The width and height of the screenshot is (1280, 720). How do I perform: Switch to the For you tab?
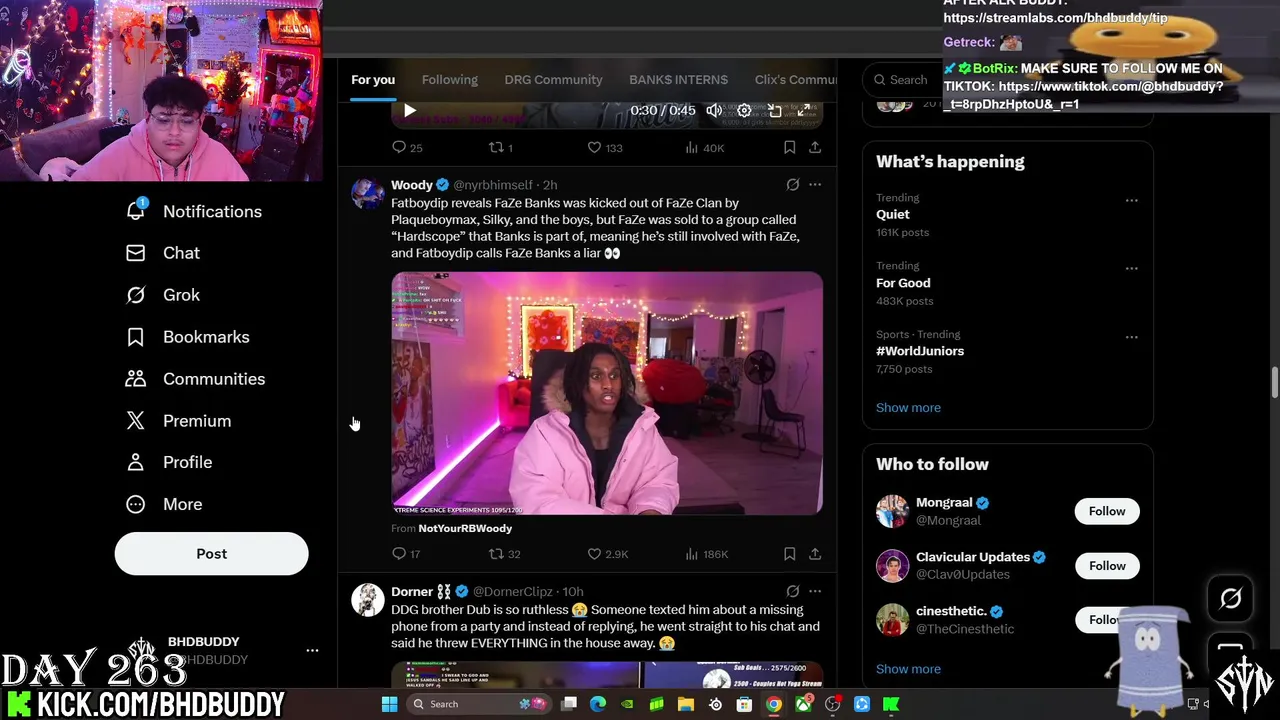tap(373, 80)
